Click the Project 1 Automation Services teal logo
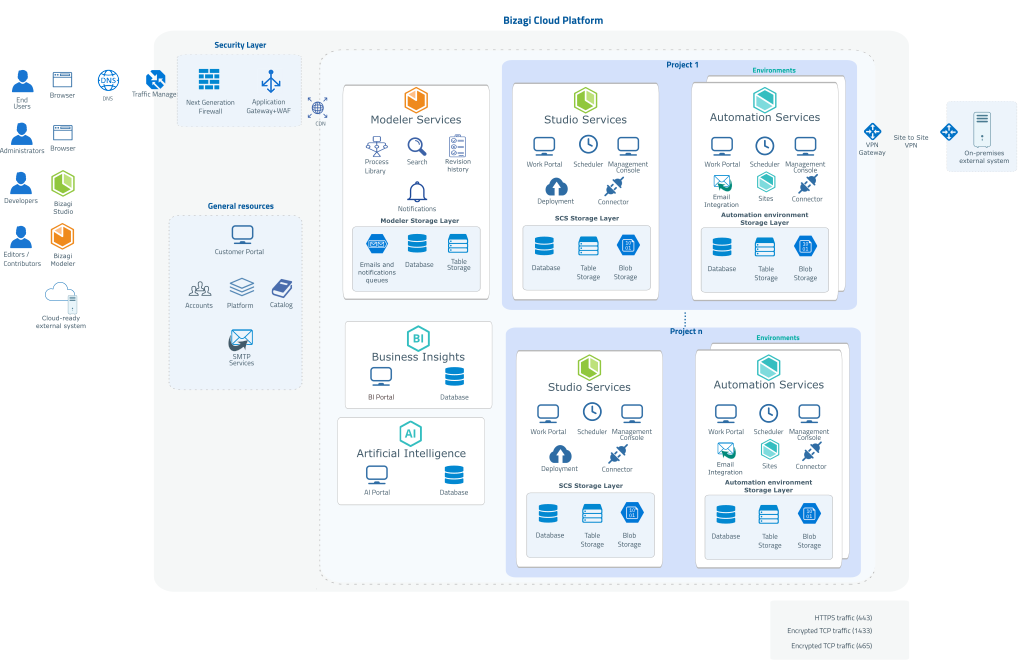This screenshot has width=1029, height=660. point(765,100)
